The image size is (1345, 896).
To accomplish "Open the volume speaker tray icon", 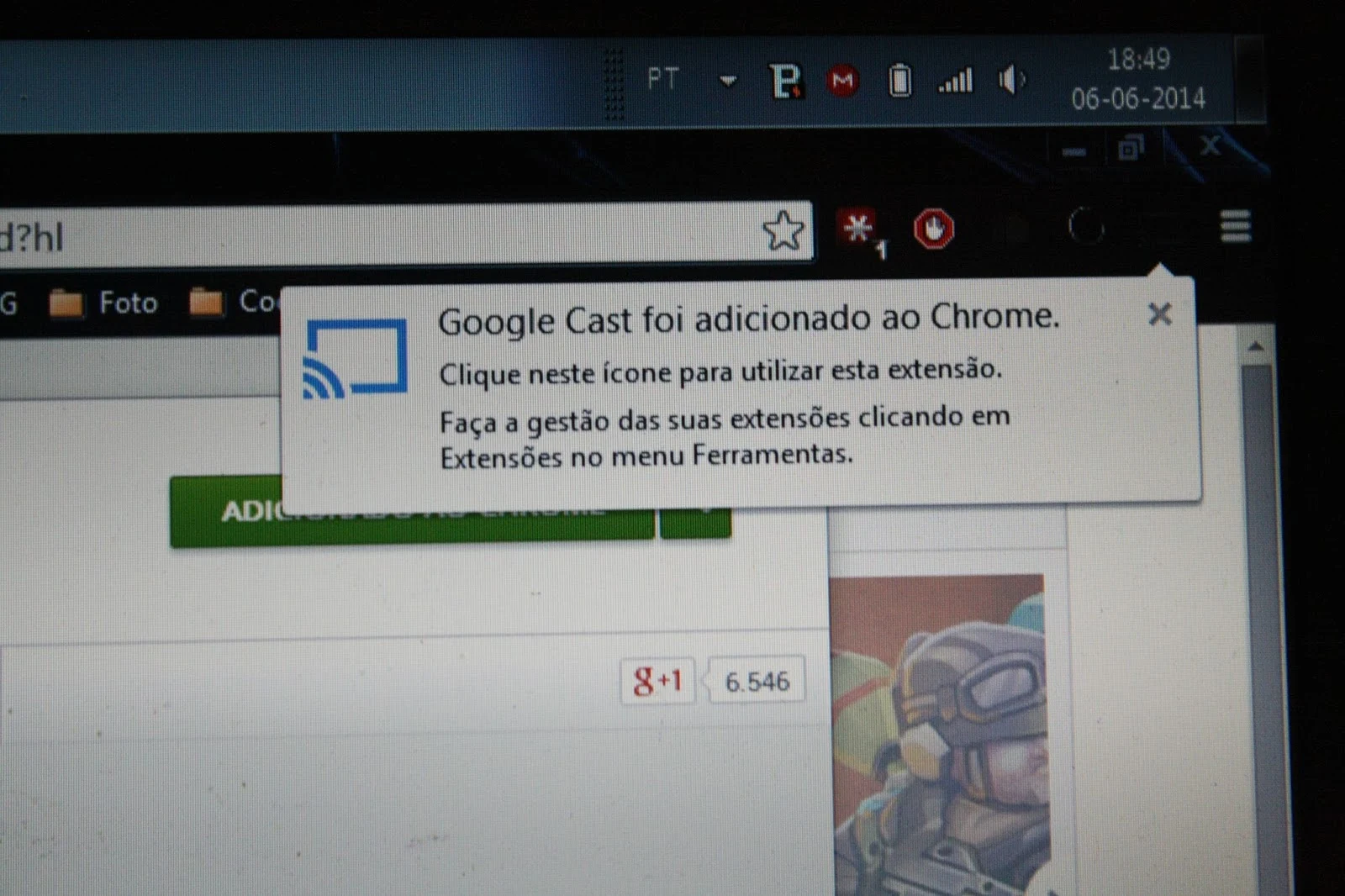I will point(1011,80).
